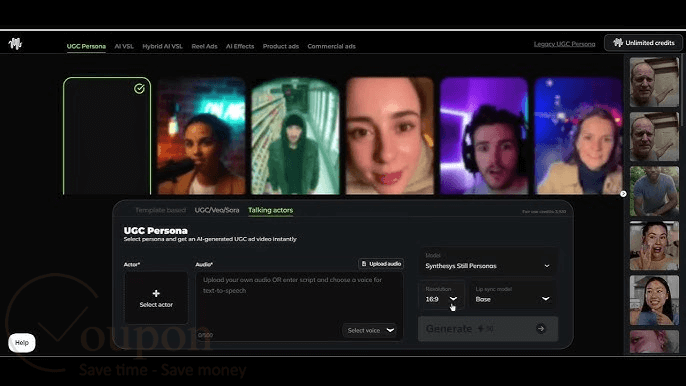Screen dimensions: 686x386
Task: Click the app logo in top-left corner
Action: tap(15, 43)
